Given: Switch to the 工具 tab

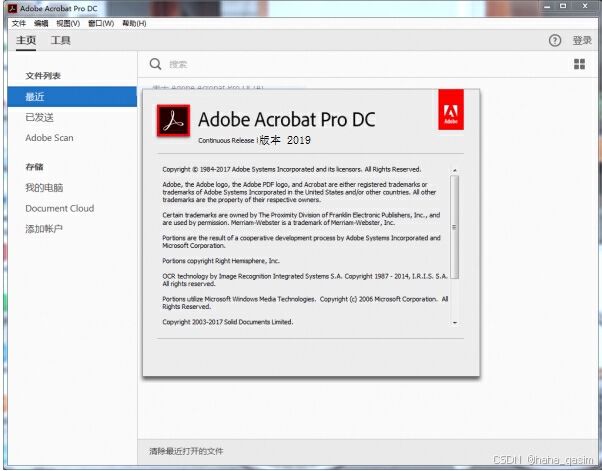Looking at the screenshot, I should click(x=61, y=40).
